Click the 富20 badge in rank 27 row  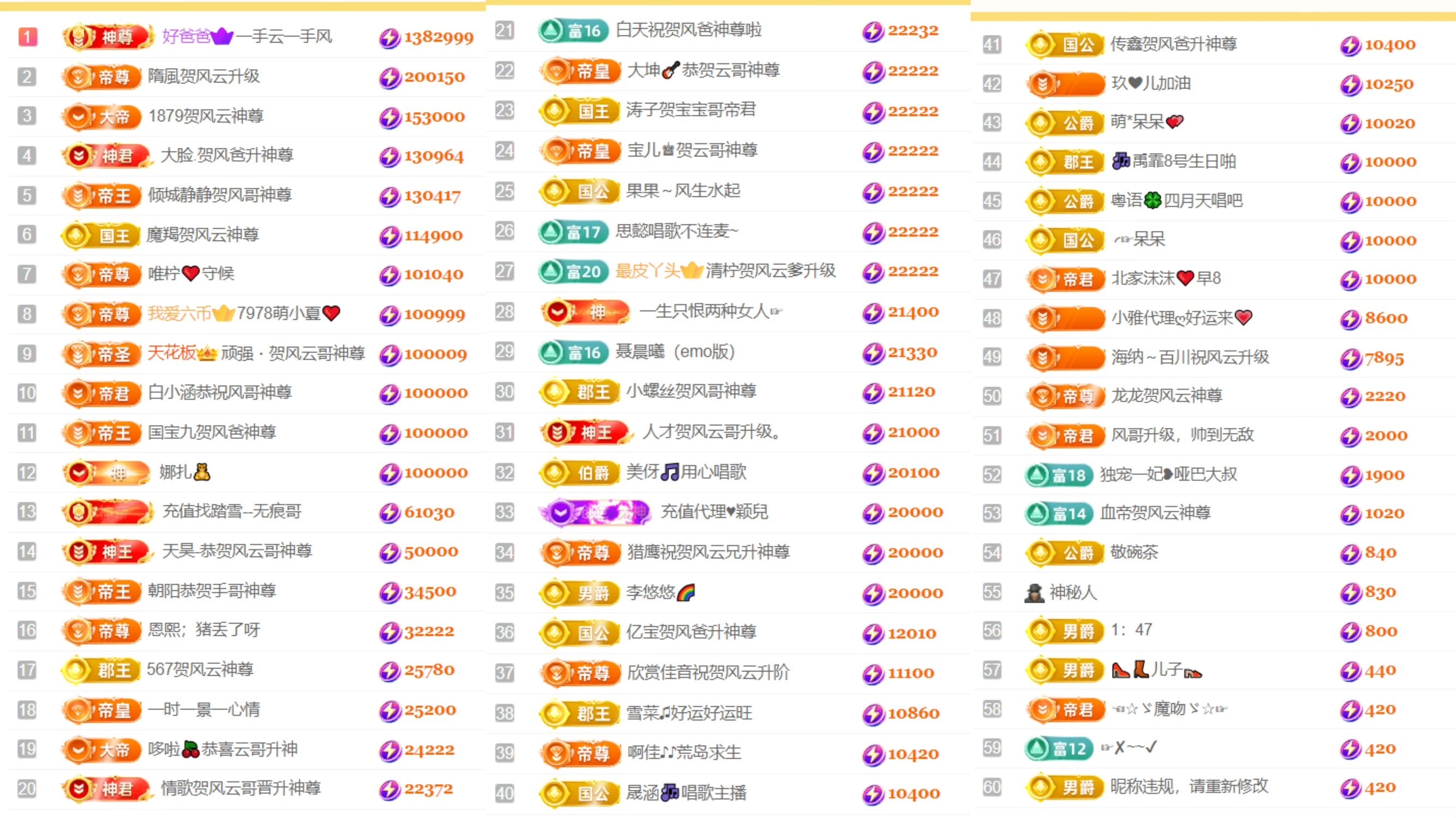tap(573, 272)
